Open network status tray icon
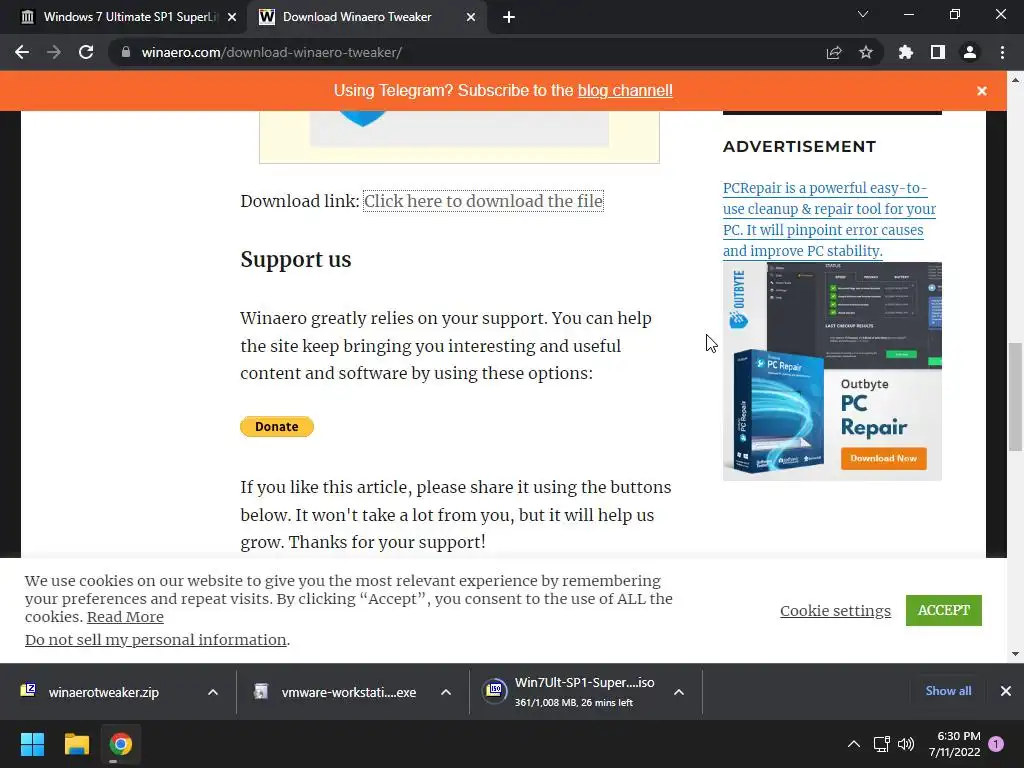This screenshot has width=1024, height=768. [x=882, y=744]
